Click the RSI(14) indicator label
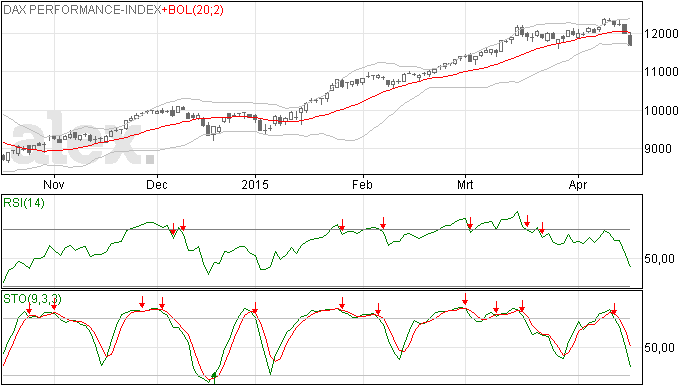Screen dimensions: 690x387 tap(24, 203)
